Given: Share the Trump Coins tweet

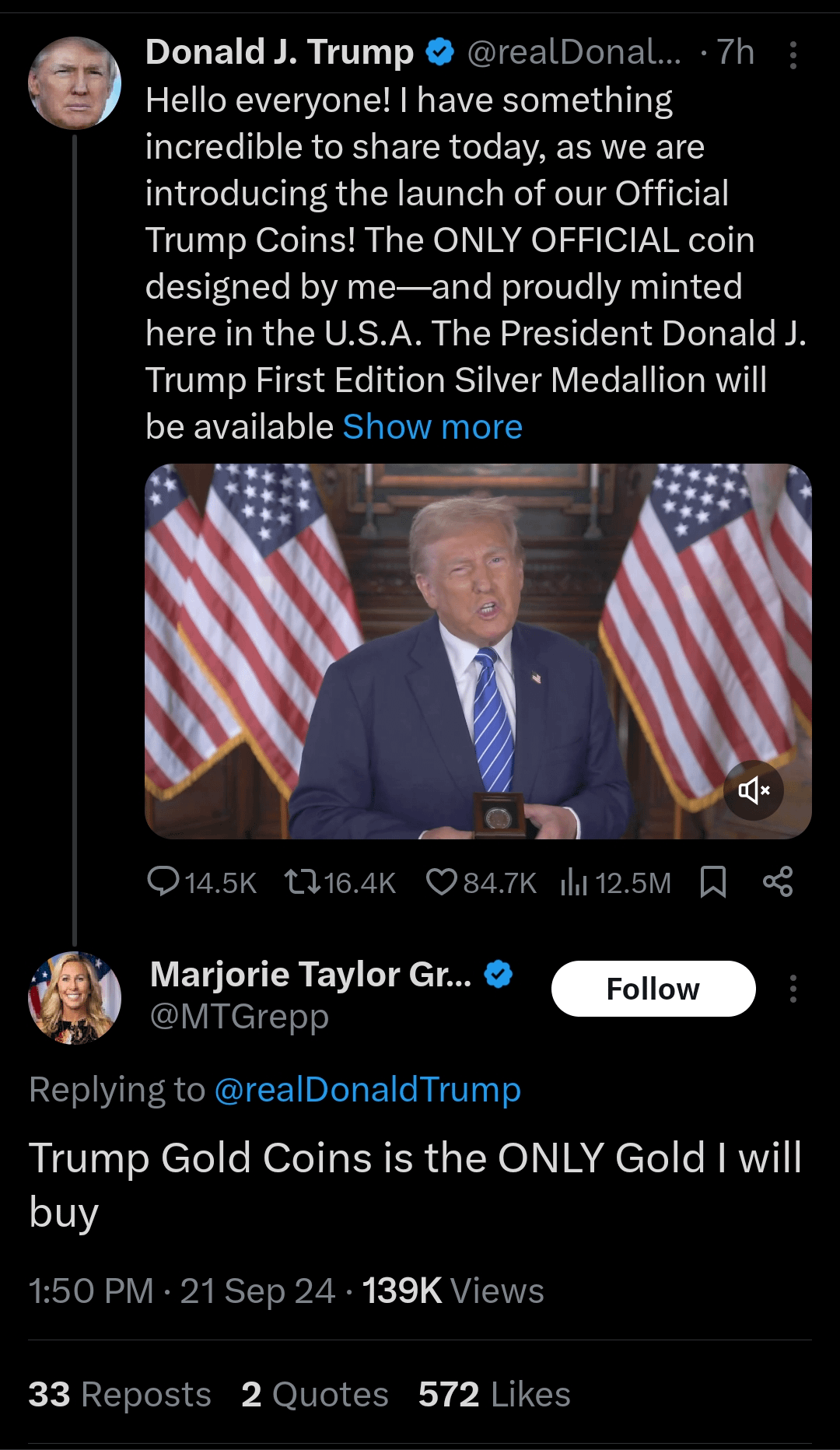Looking at the screenshot, I should coord(778,882).
